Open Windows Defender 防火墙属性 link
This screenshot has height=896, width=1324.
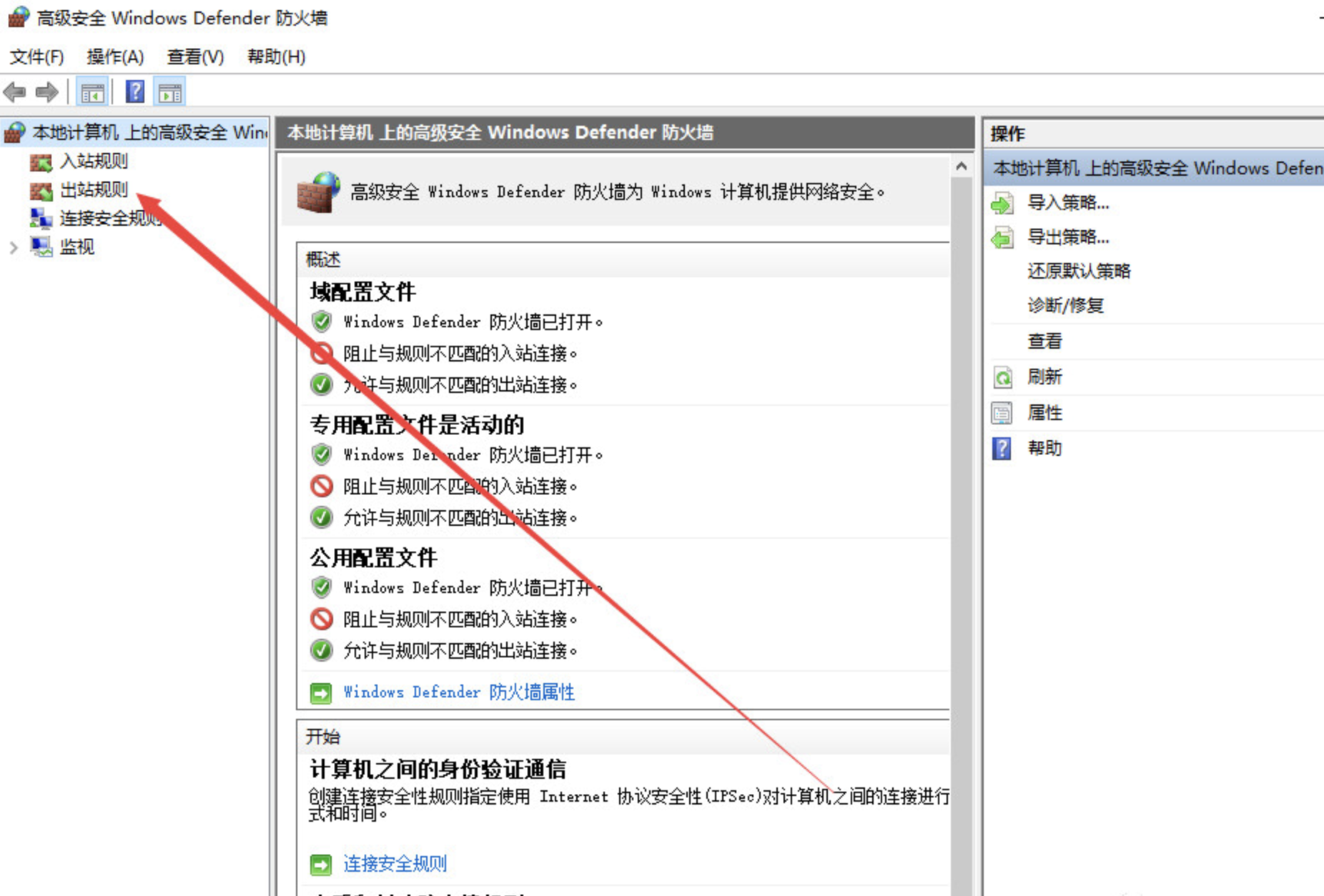pos(459,692)
